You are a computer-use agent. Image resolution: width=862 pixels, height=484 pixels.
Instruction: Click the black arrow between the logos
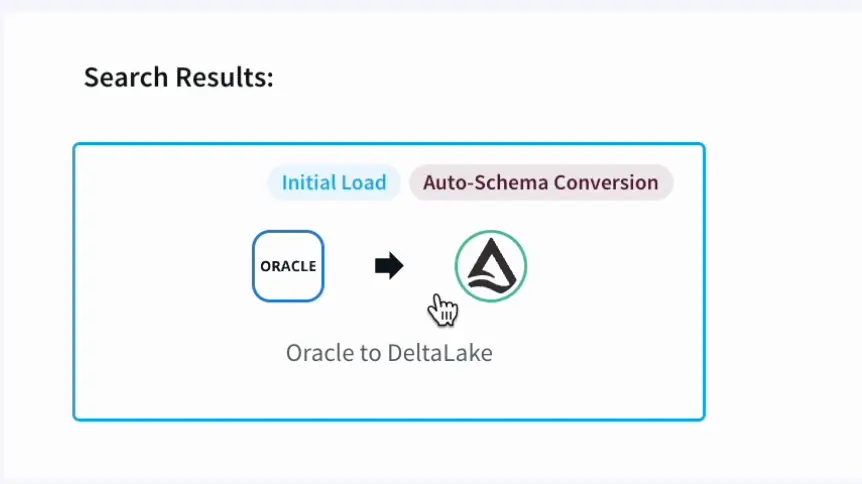(389, 266)
